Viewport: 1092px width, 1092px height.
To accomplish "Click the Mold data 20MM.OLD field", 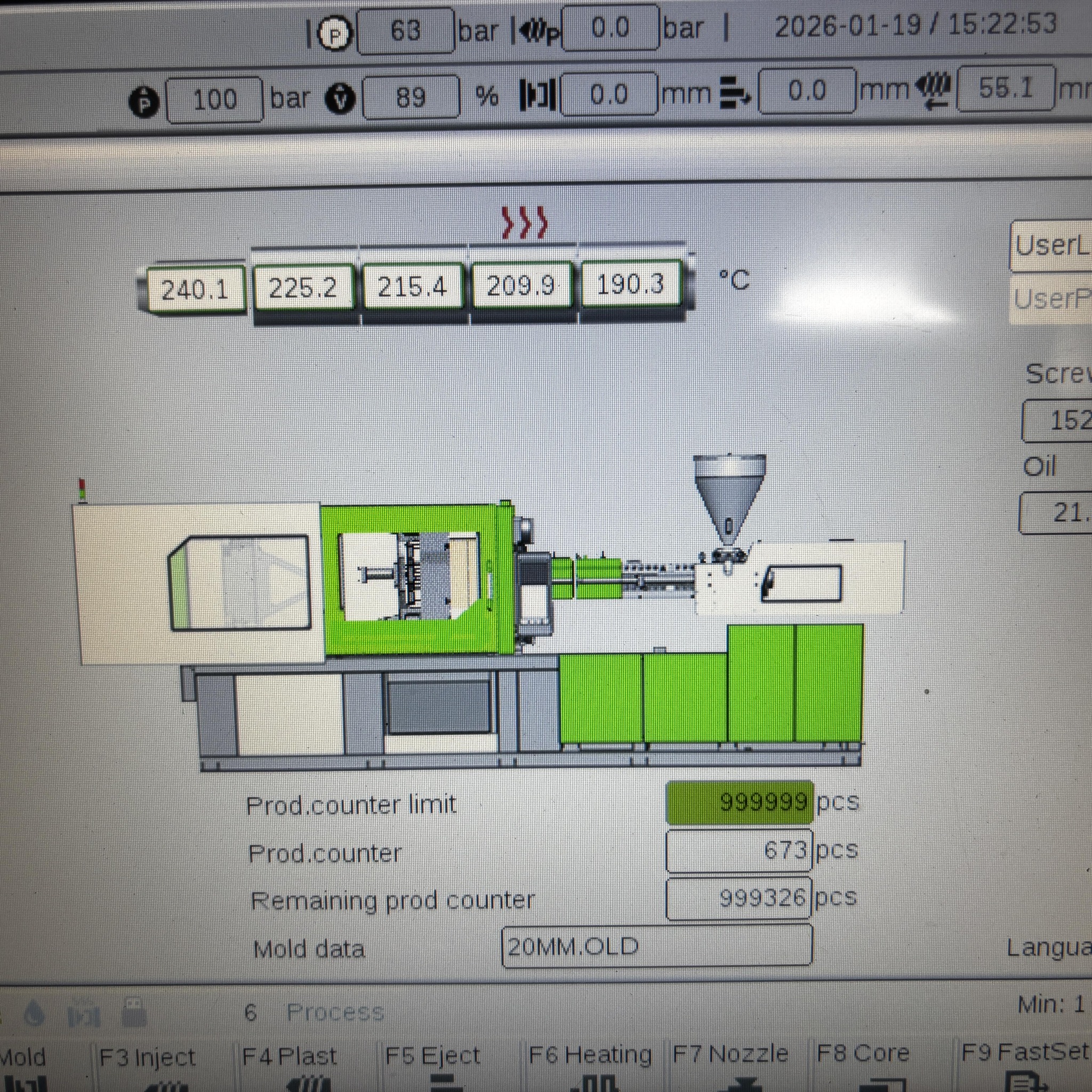I will coord(657,946).
